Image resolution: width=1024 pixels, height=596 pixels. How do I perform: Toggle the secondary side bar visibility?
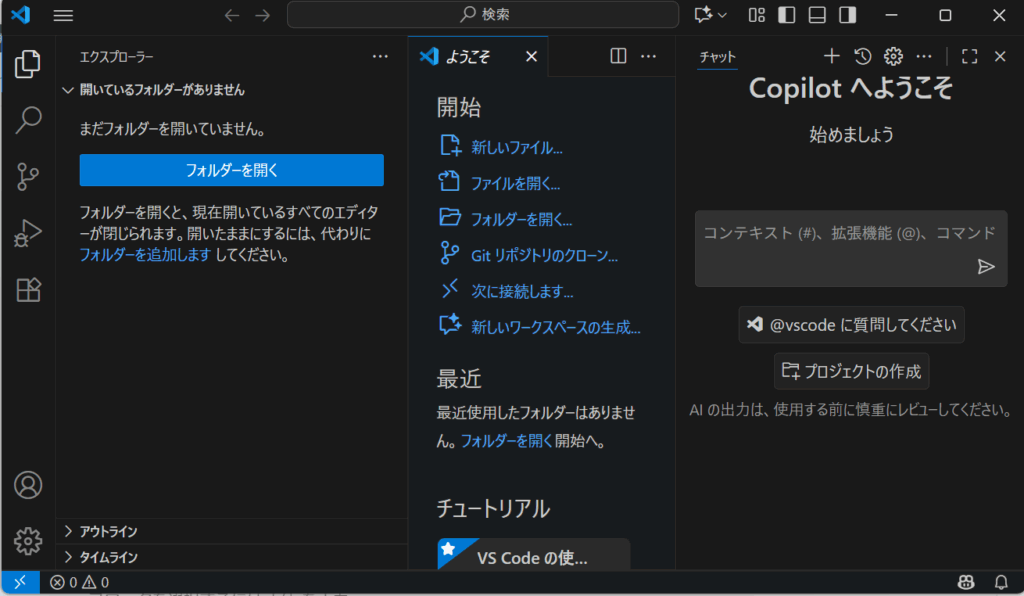(x=847, y=15)
